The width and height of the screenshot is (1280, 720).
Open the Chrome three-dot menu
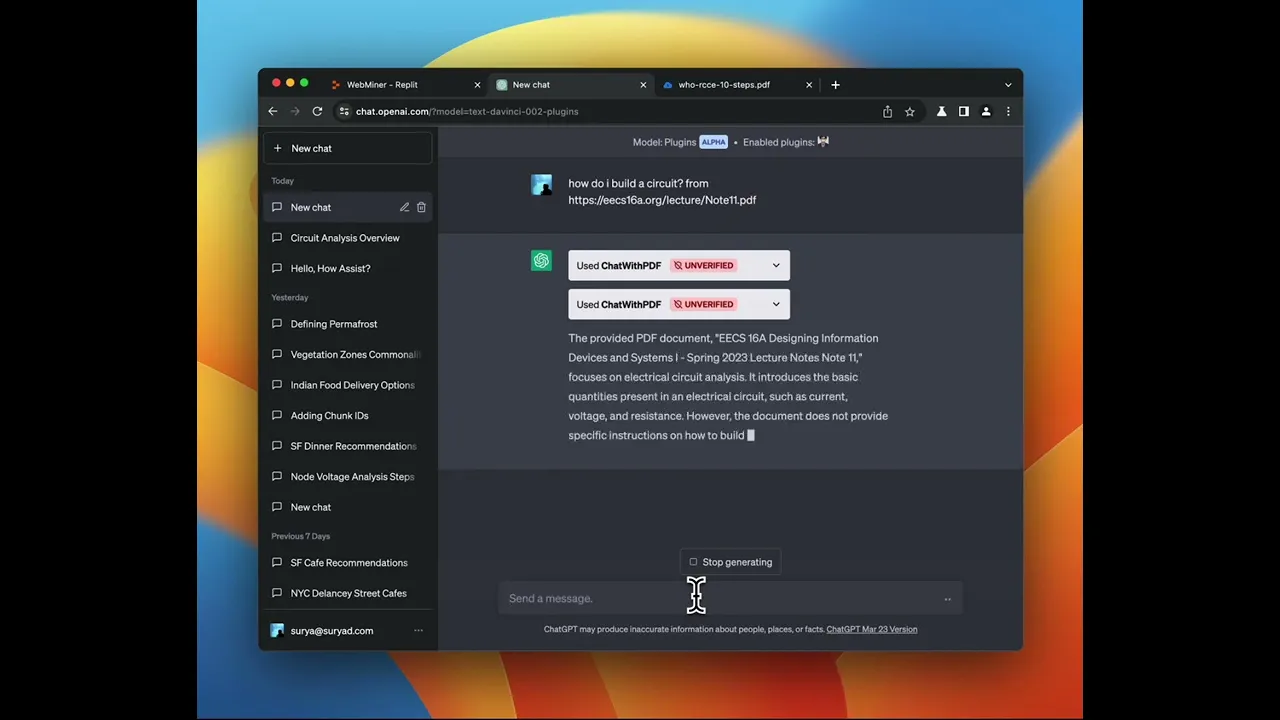(x=1008, y=112)
